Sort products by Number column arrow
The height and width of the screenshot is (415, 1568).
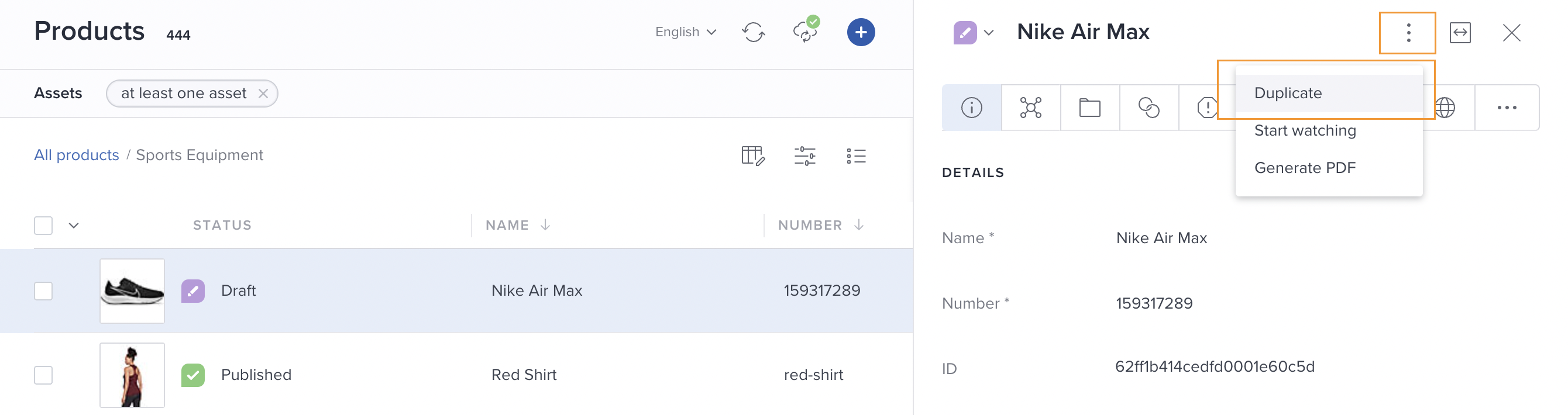[859, 225]
